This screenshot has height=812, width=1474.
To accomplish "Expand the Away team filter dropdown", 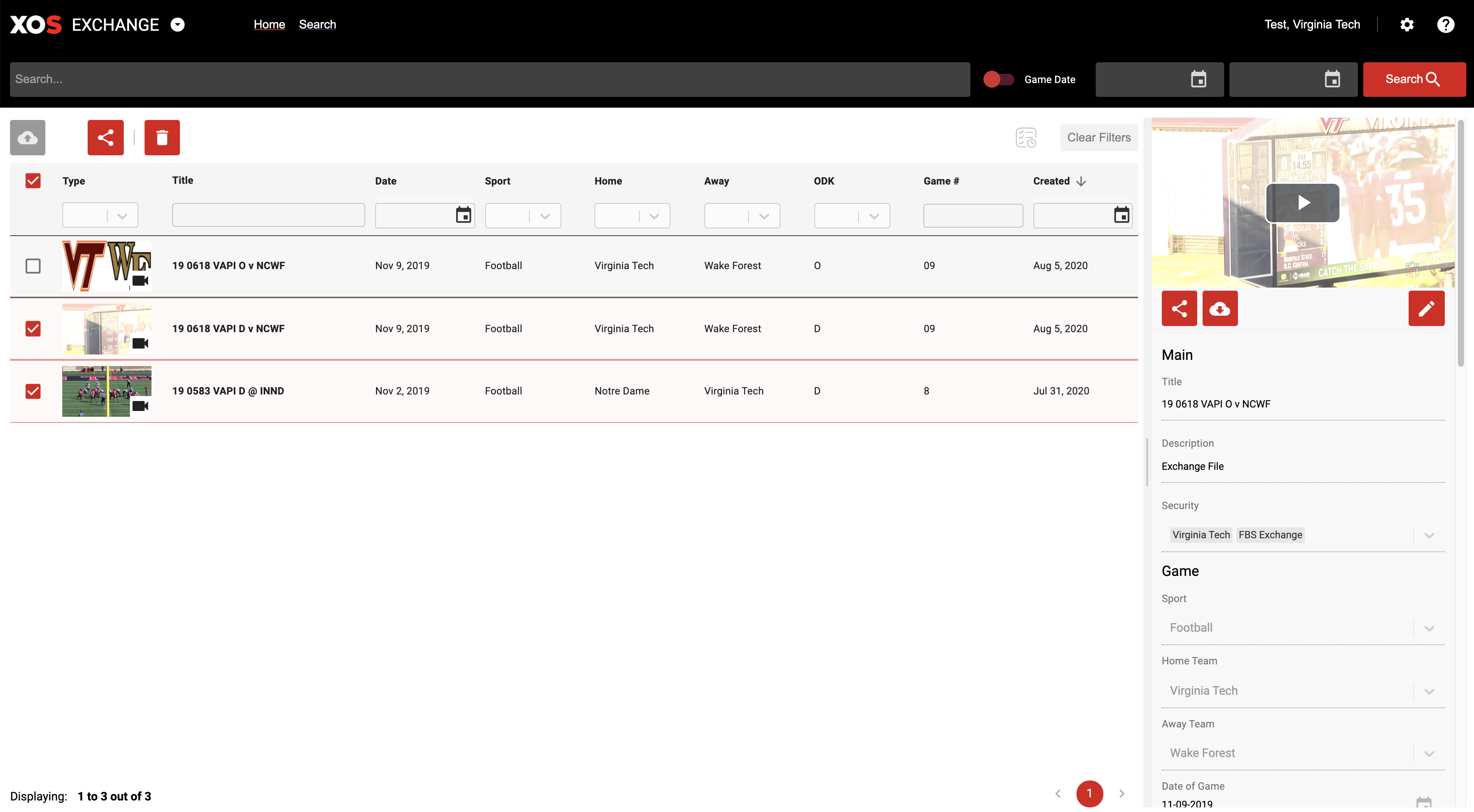I will tap(764, 215).
